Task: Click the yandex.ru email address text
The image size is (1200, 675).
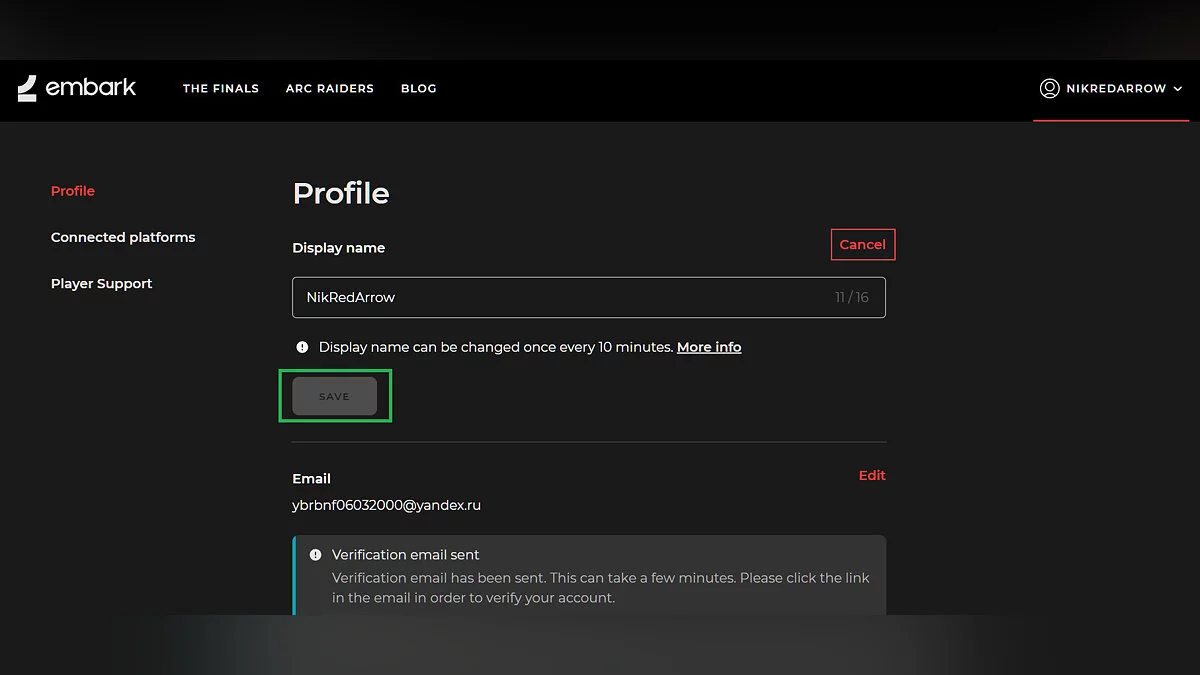Action: [386, 506]
